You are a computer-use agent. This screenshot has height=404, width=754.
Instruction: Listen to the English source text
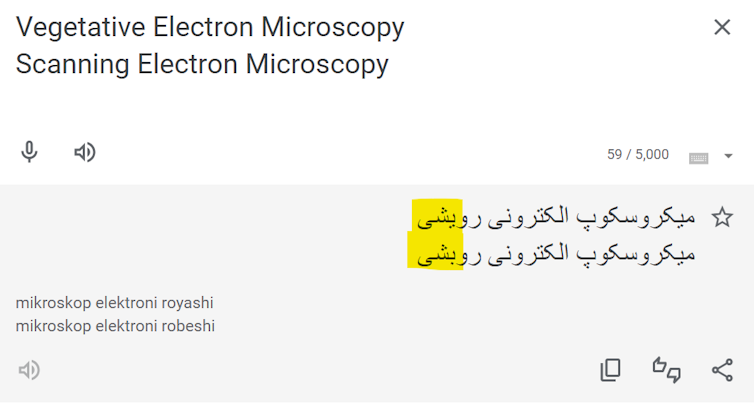pyautogui.click(x=85, y=152)
